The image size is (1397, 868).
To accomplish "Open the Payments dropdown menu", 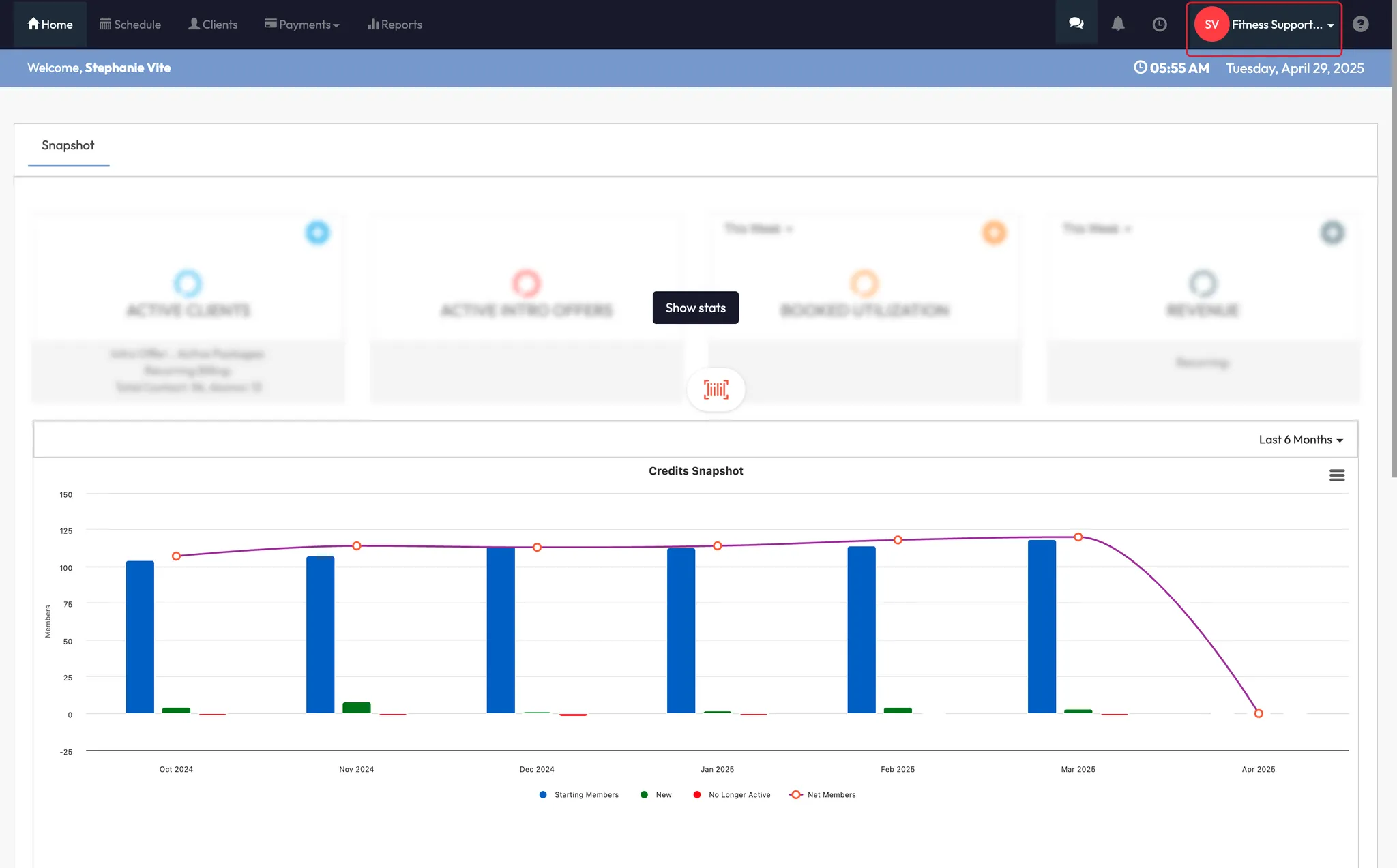I will click(x=302, y=25).
